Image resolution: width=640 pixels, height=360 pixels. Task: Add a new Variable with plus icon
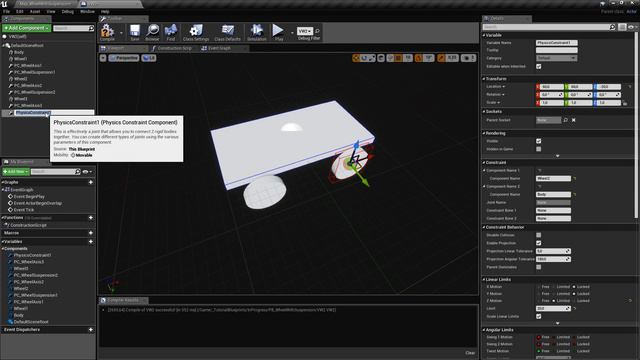pos(91,242)
